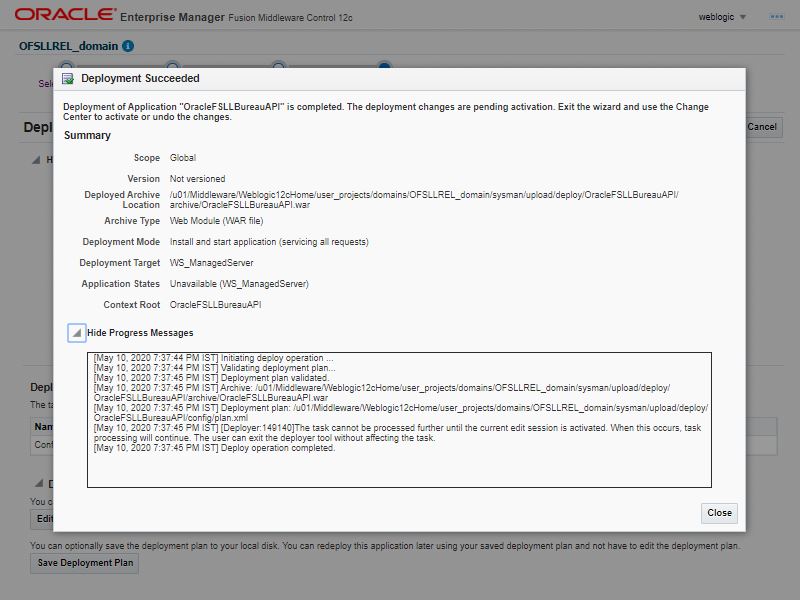Click the OFSLLREL_domain info icon
Viewport: 800px width, 600px height.
[128, 46]
